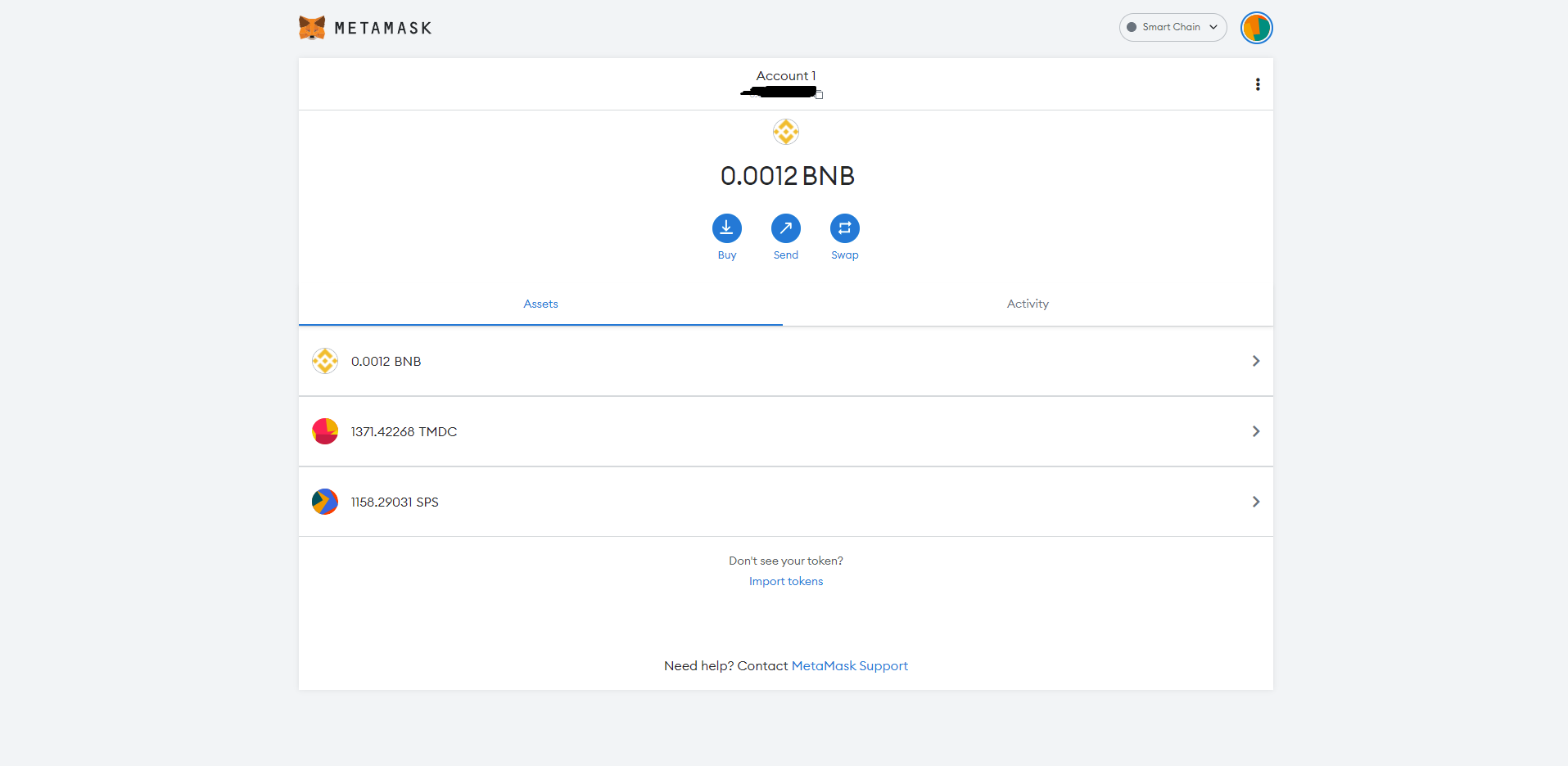Select the 1371.42268 TMDC text
Screen dimensions: 1568x766
pyautogui.click(x=404, y=431)
